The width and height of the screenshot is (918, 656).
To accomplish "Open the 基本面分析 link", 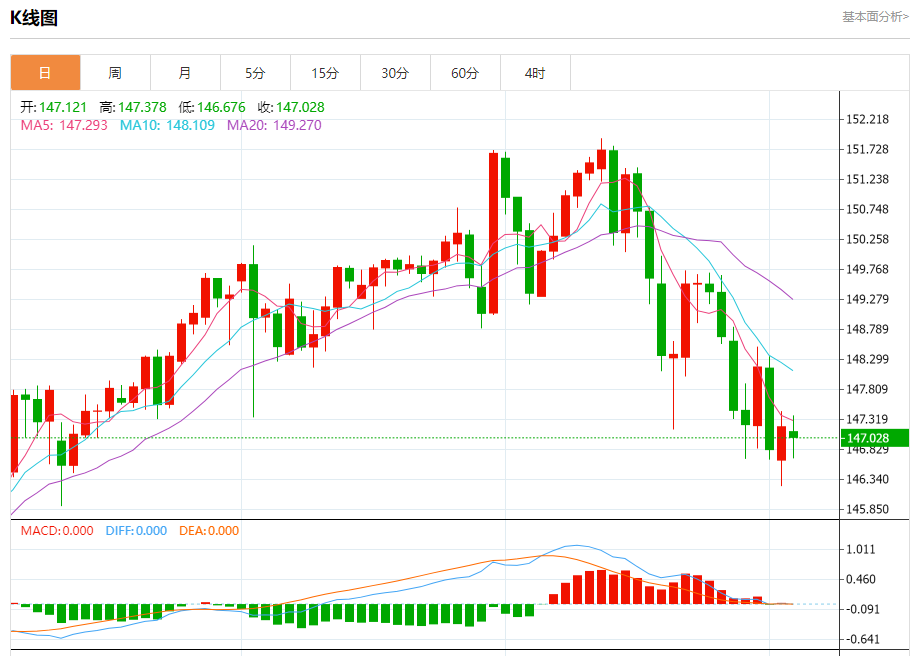I will tap(875, 17).
